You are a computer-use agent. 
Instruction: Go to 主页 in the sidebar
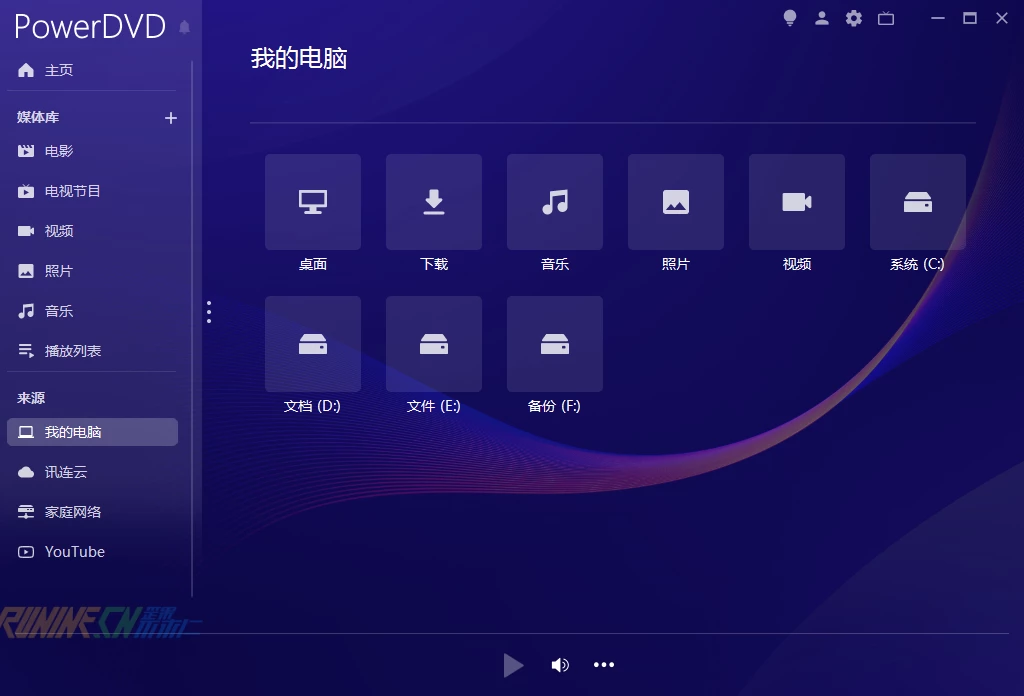[59, 70]
